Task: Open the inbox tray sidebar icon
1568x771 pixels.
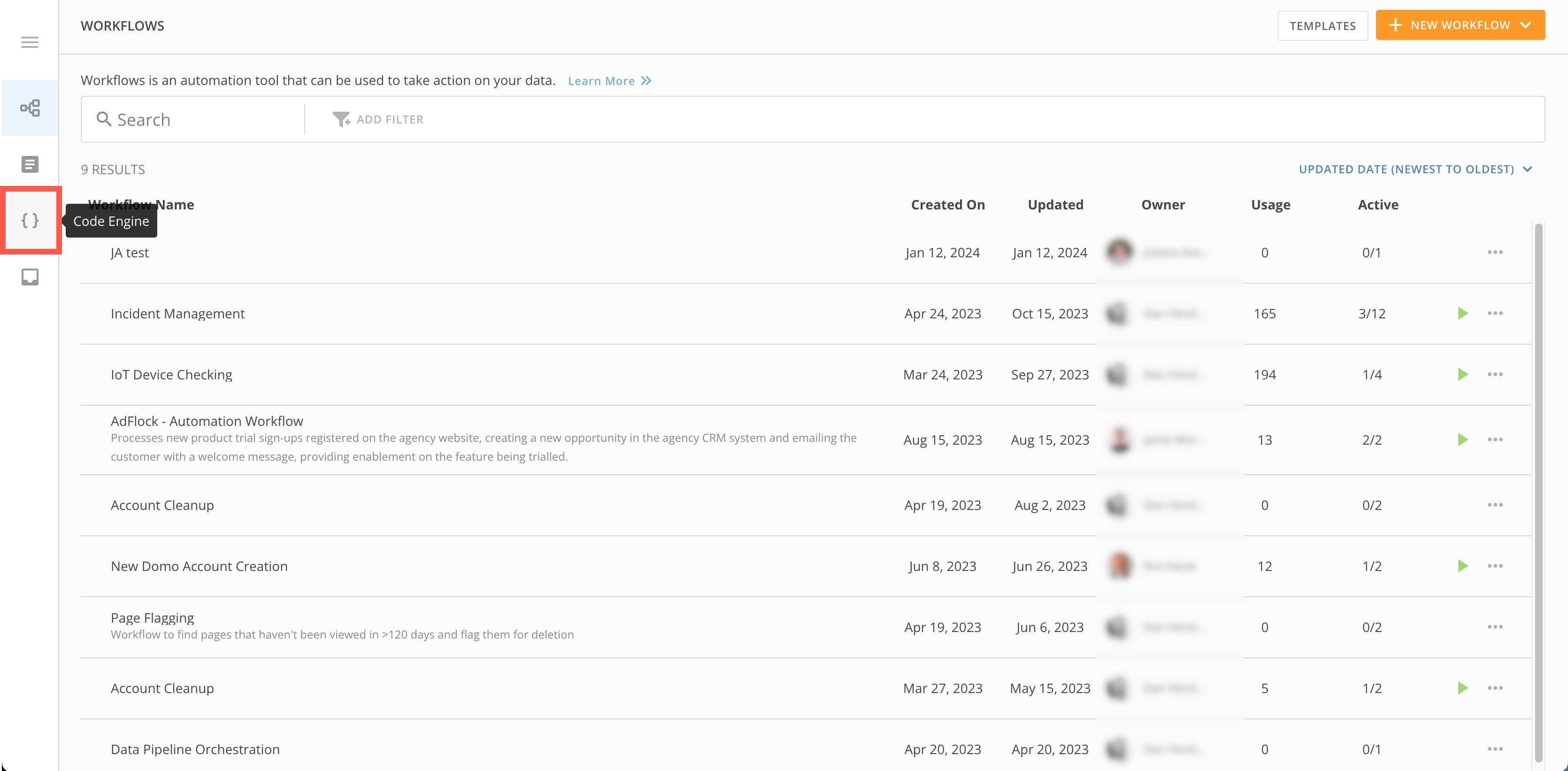Action: 29,277
